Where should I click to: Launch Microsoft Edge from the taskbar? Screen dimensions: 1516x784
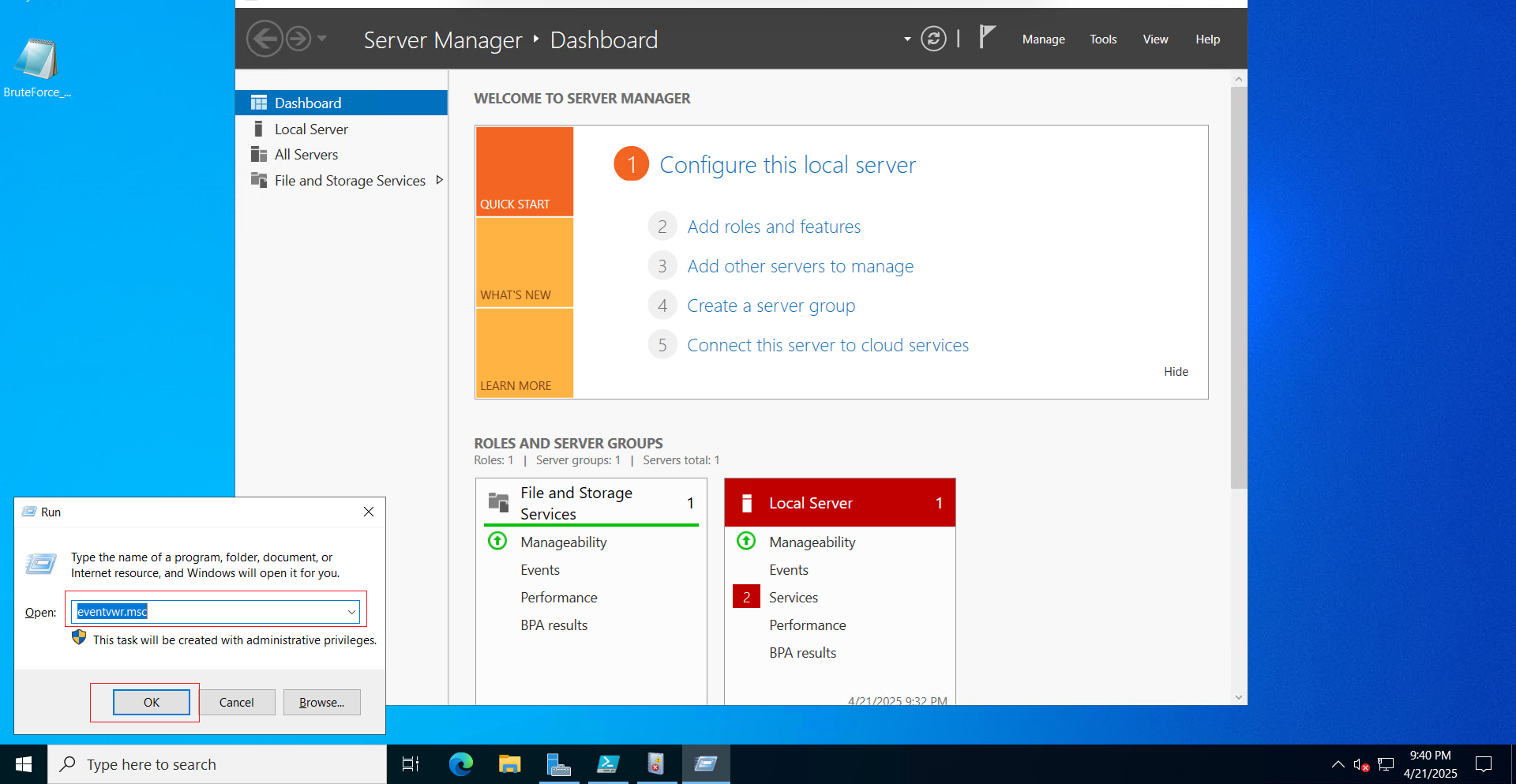pos(460,764)
